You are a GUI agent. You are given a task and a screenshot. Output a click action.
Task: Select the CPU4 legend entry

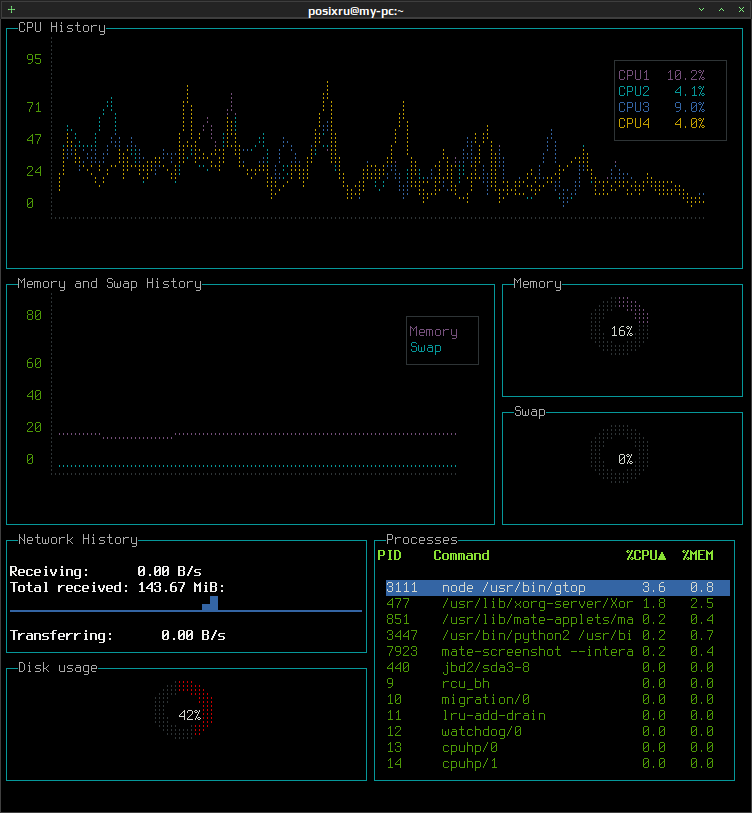[661, 123]
